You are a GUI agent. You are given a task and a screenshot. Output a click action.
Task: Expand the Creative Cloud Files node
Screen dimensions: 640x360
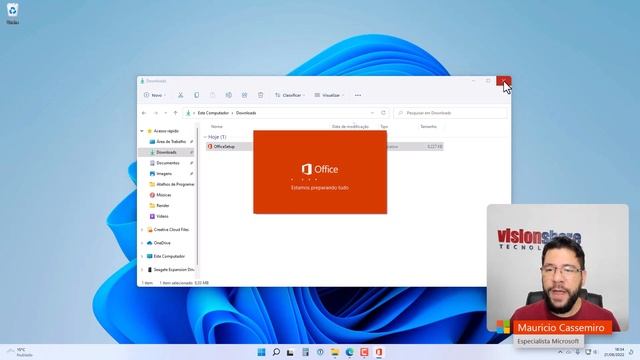click(x=142, y=230)
